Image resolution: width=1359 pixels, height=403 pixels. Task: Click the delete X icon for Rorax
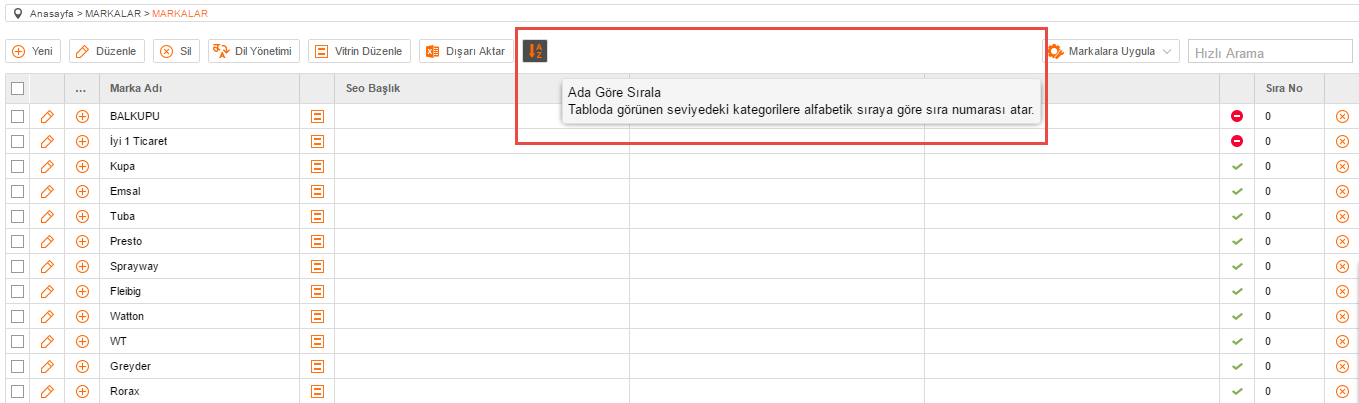(x=1342, y=391)
